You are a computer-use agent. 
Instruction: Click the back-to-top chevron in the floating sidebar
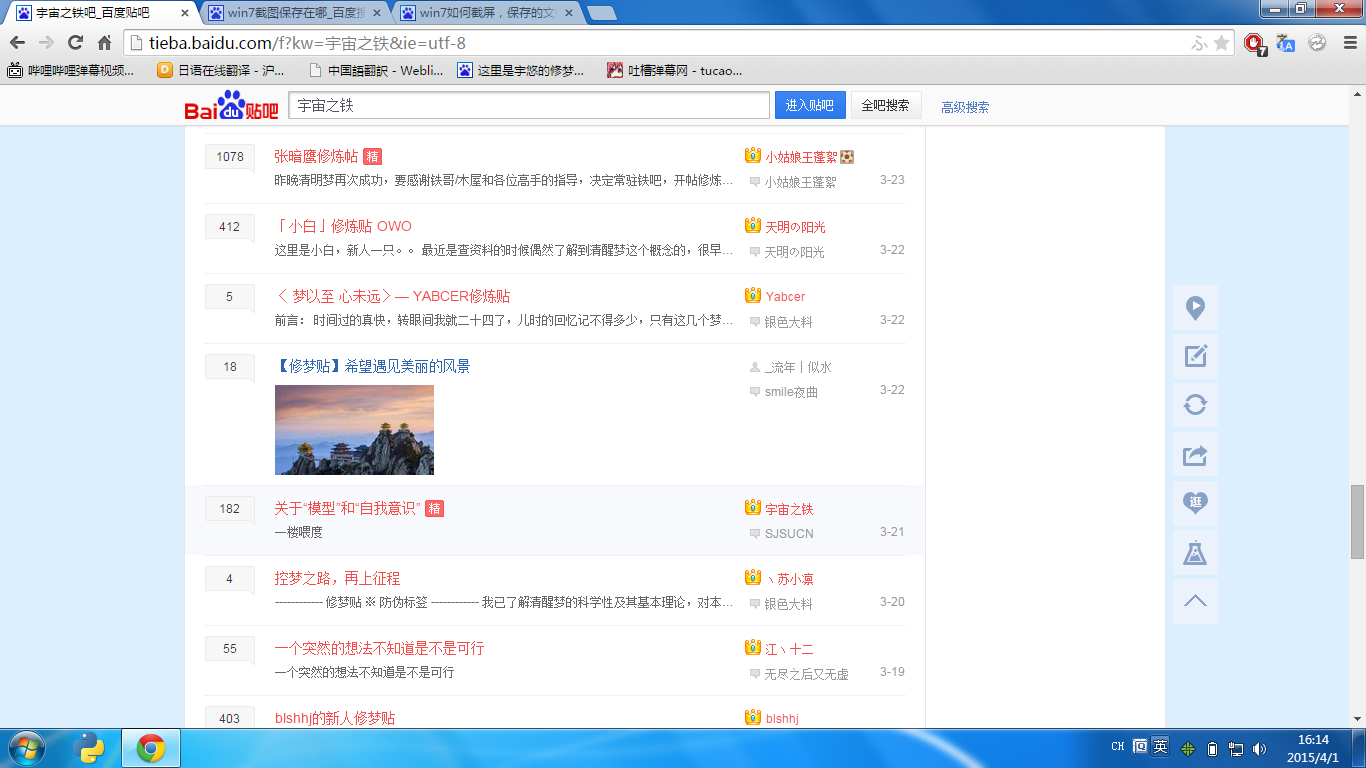click(1195, 601)
